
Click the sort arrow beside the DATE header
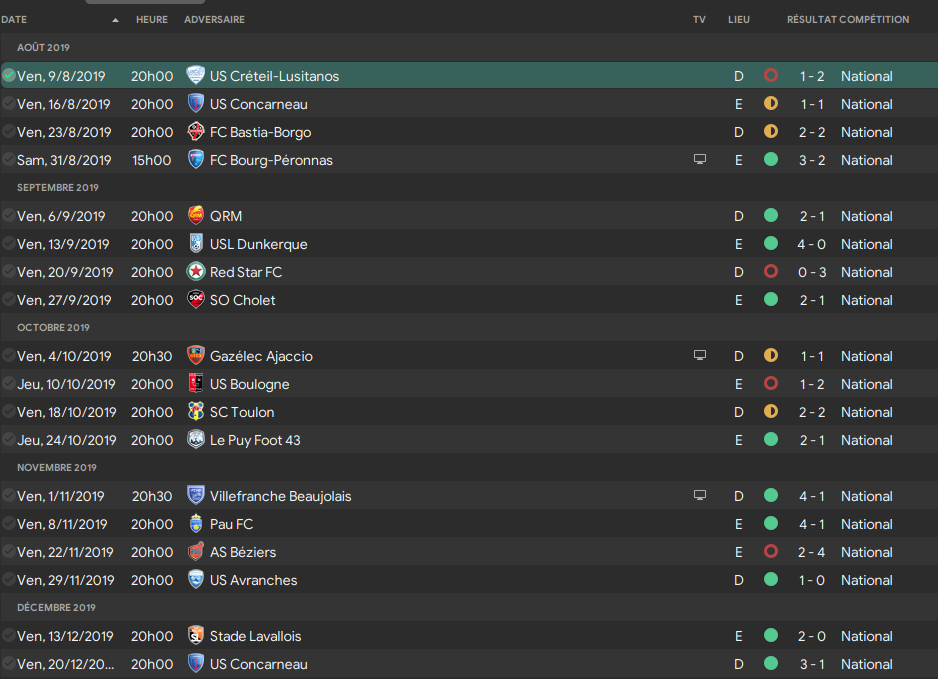[x=115, y=20]
